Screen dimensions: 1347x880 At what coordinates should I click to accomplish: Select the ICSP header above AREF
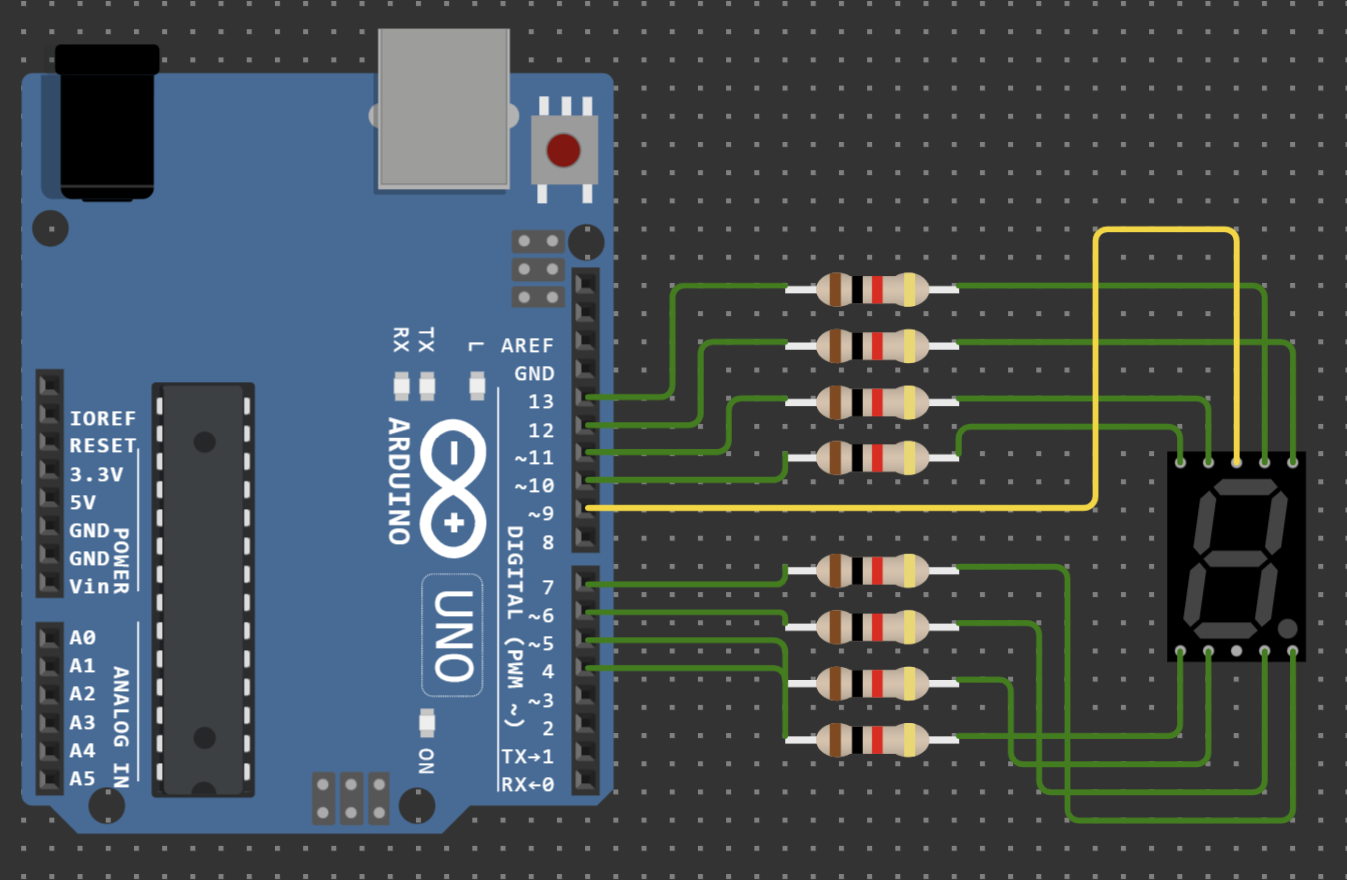click(x=538, y=269)
